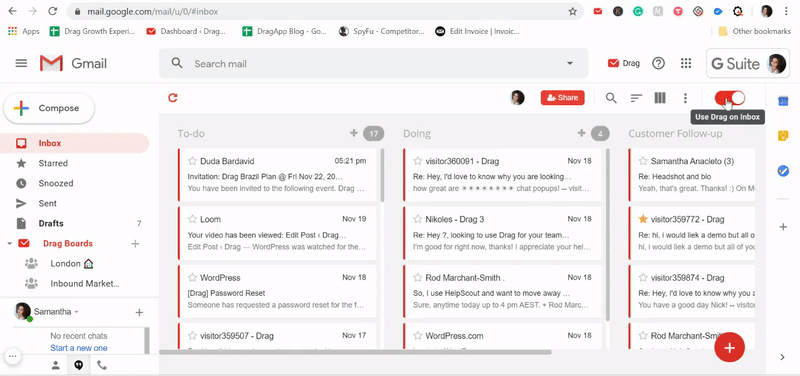Image resolution: width=800 pixels, height=376 pixels.
Task: Expand the side panel chevron
Action: 783,357
